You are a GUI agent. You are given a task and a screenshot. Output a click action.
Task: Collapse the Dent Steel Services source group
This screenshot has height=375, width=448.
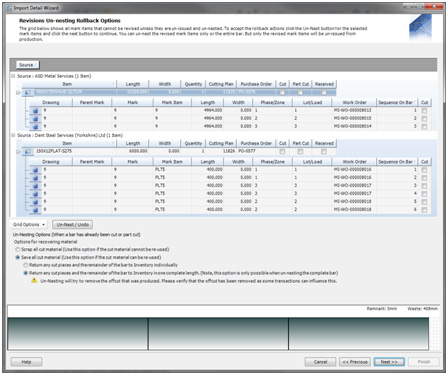pos(13,135)
